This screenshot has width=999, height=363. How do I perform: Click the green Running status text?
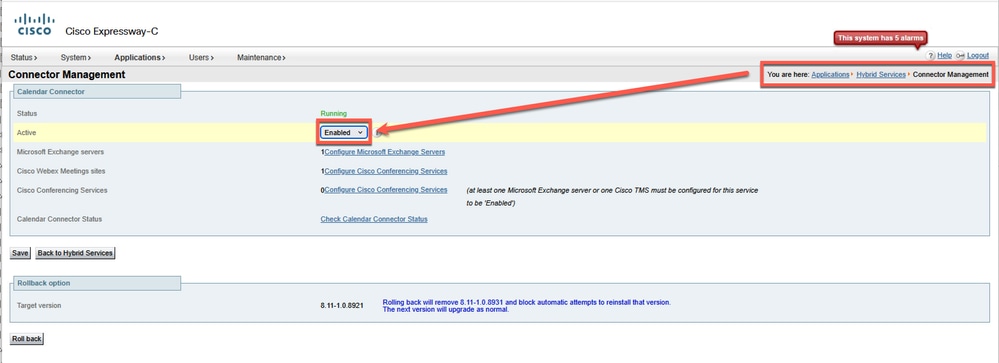point(334,113)
